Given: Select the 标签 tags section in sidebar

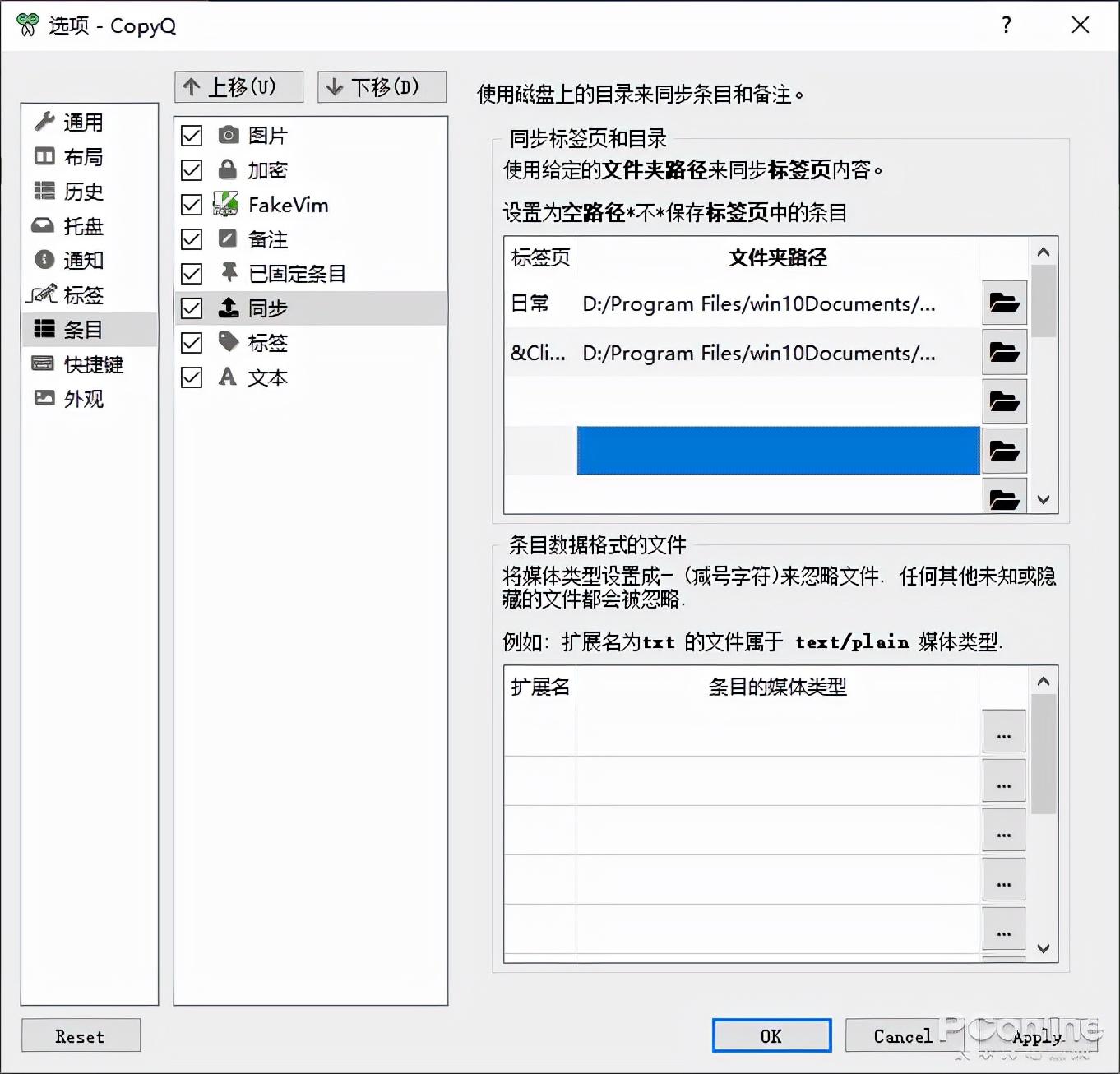Looking at the screenshot, I should [82, 295].
